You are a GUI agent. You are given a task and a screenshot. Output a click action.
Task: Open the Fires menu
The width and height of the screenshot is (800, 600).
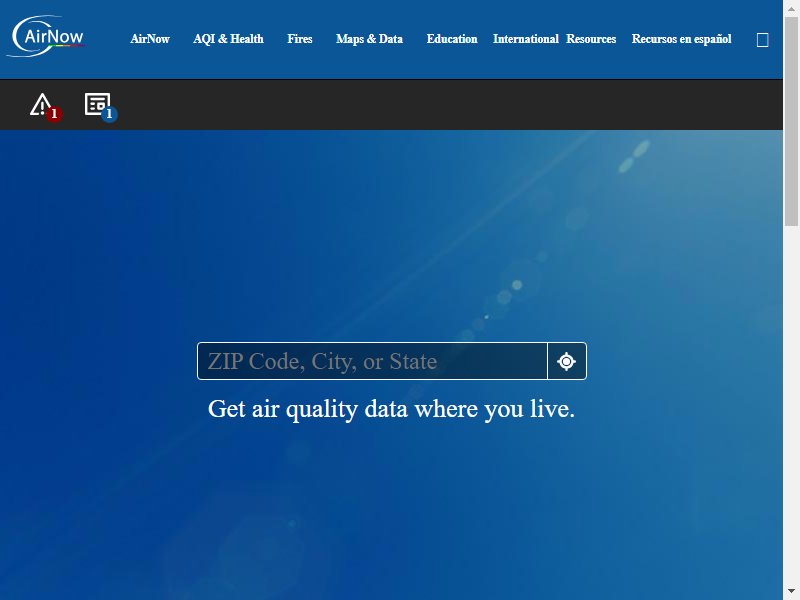coord(299,39)
